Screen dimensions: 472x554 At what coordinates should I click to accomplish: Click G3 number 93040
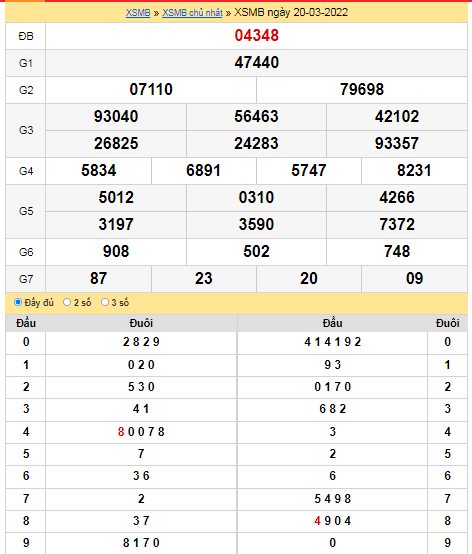click(x=116, y=117)
